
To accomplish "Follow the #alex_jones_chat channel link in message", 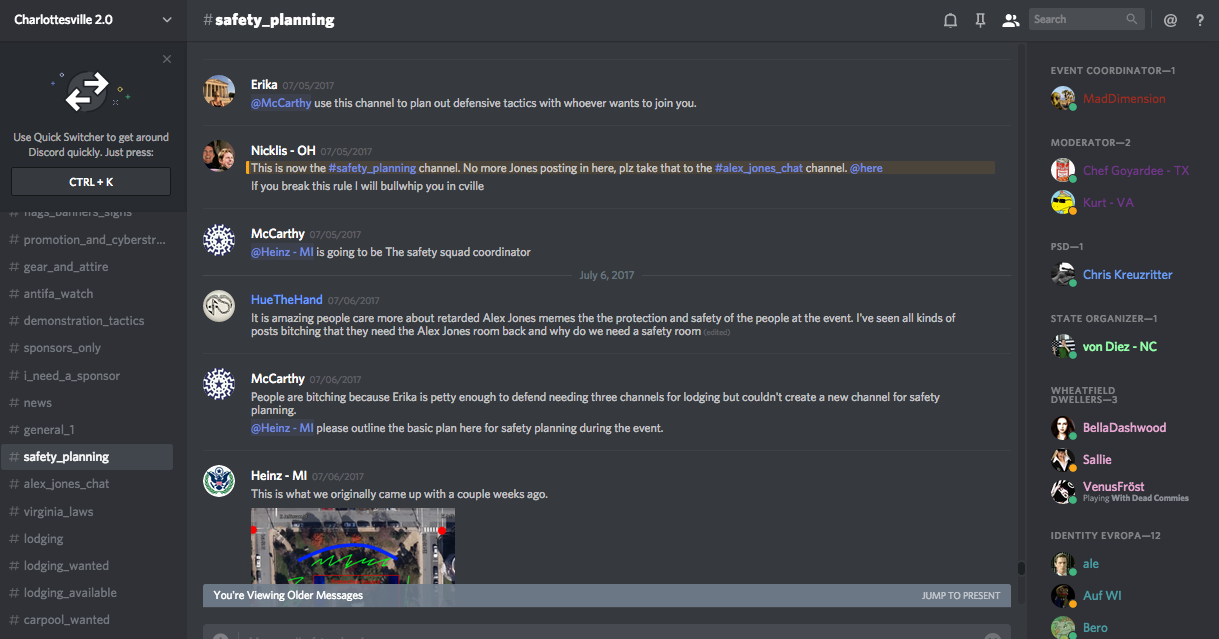I will (x=759, y=168).
